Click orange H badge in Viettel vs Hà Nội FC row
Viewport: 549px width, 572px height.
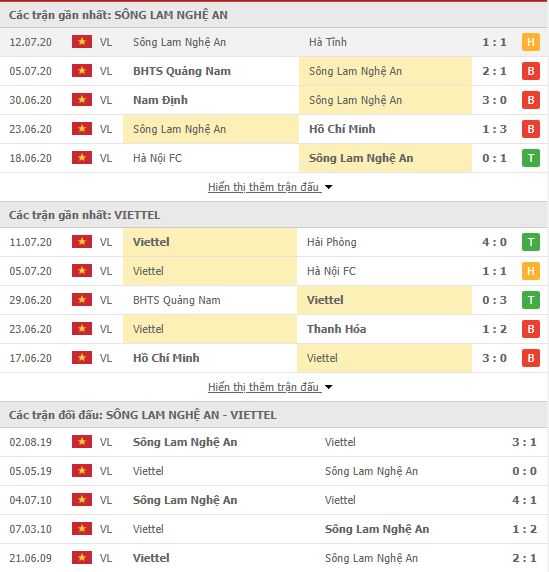[x=531, y=271]
